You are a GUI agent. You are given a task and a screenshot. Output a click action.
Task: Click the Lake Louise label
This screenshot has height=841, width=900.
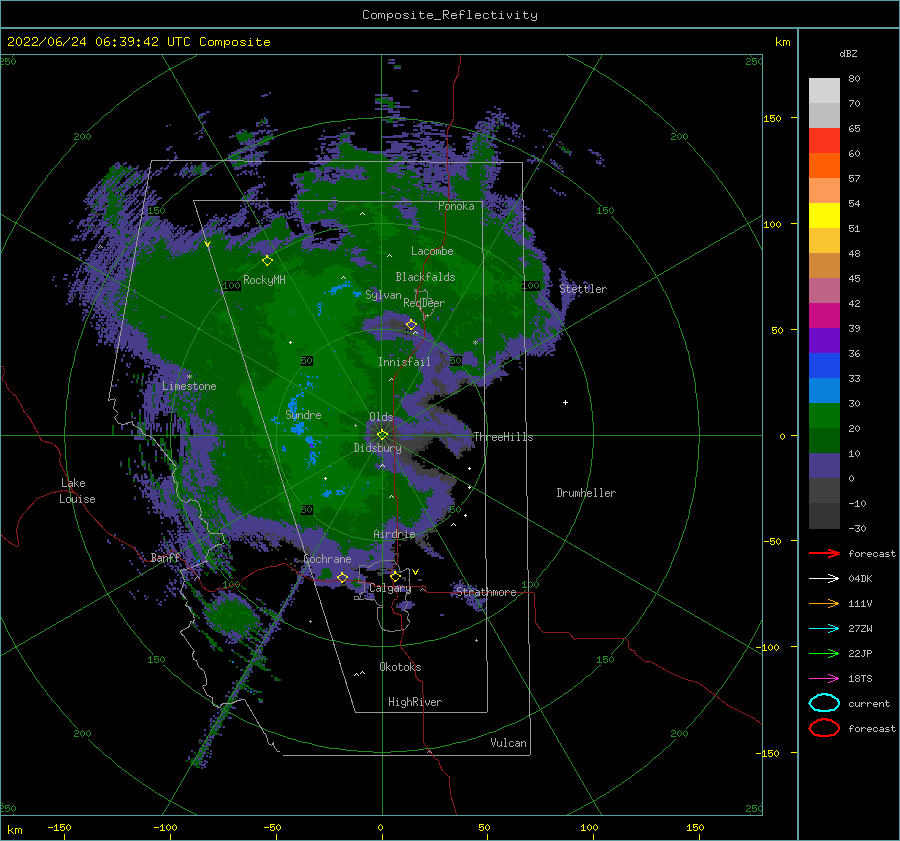77,491
